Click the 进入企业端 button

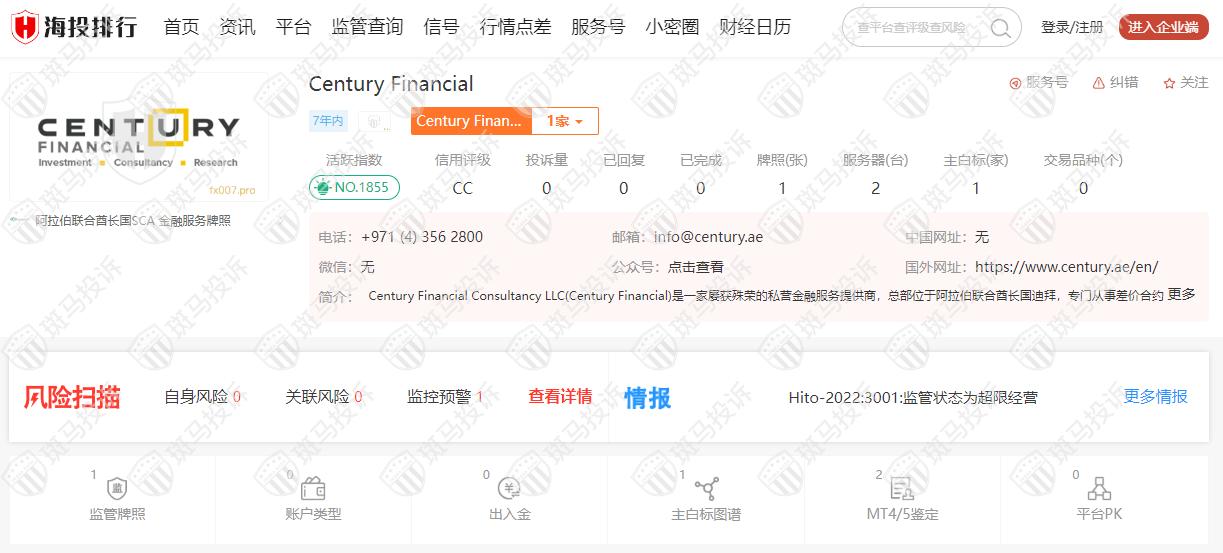pos(1163,27)
